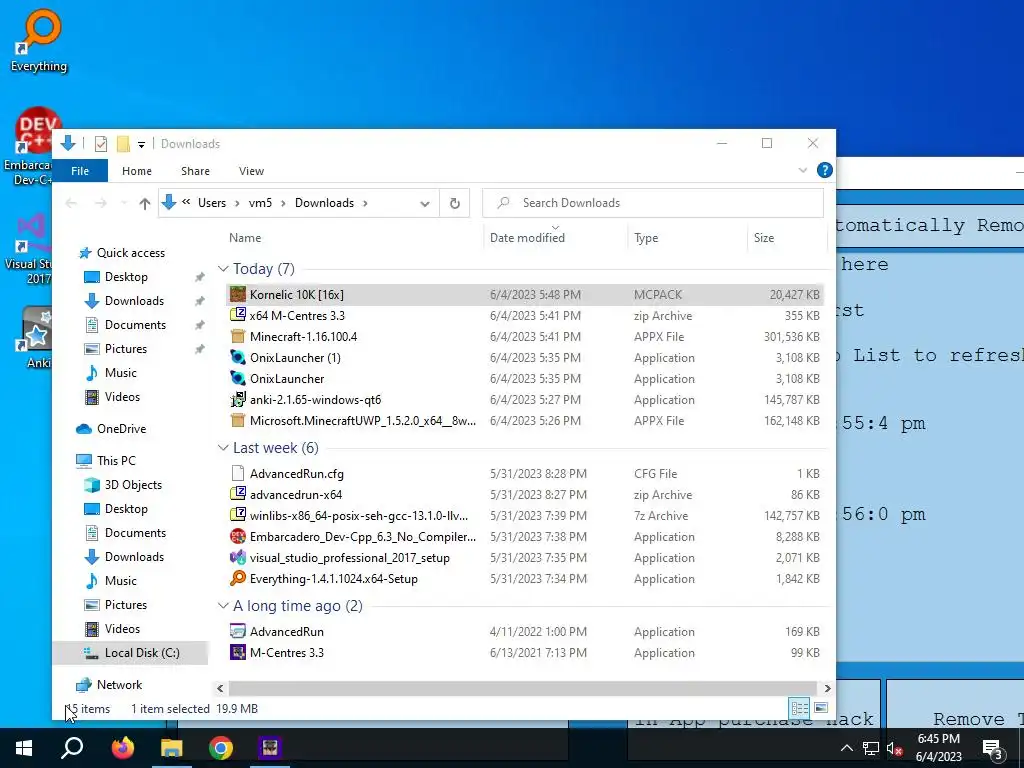Select the x64 M-Centres 3.3 zip icon
1024x768 pixels.
238,315
